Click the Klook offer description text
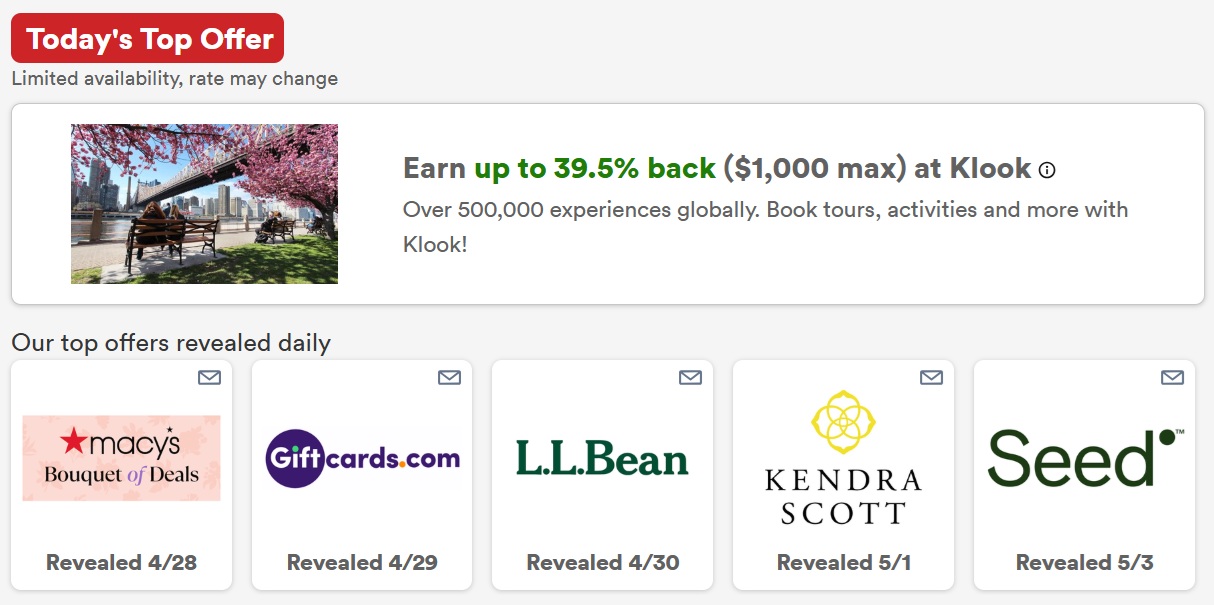This screenshot has width=1214, height=605. (765, 226)
